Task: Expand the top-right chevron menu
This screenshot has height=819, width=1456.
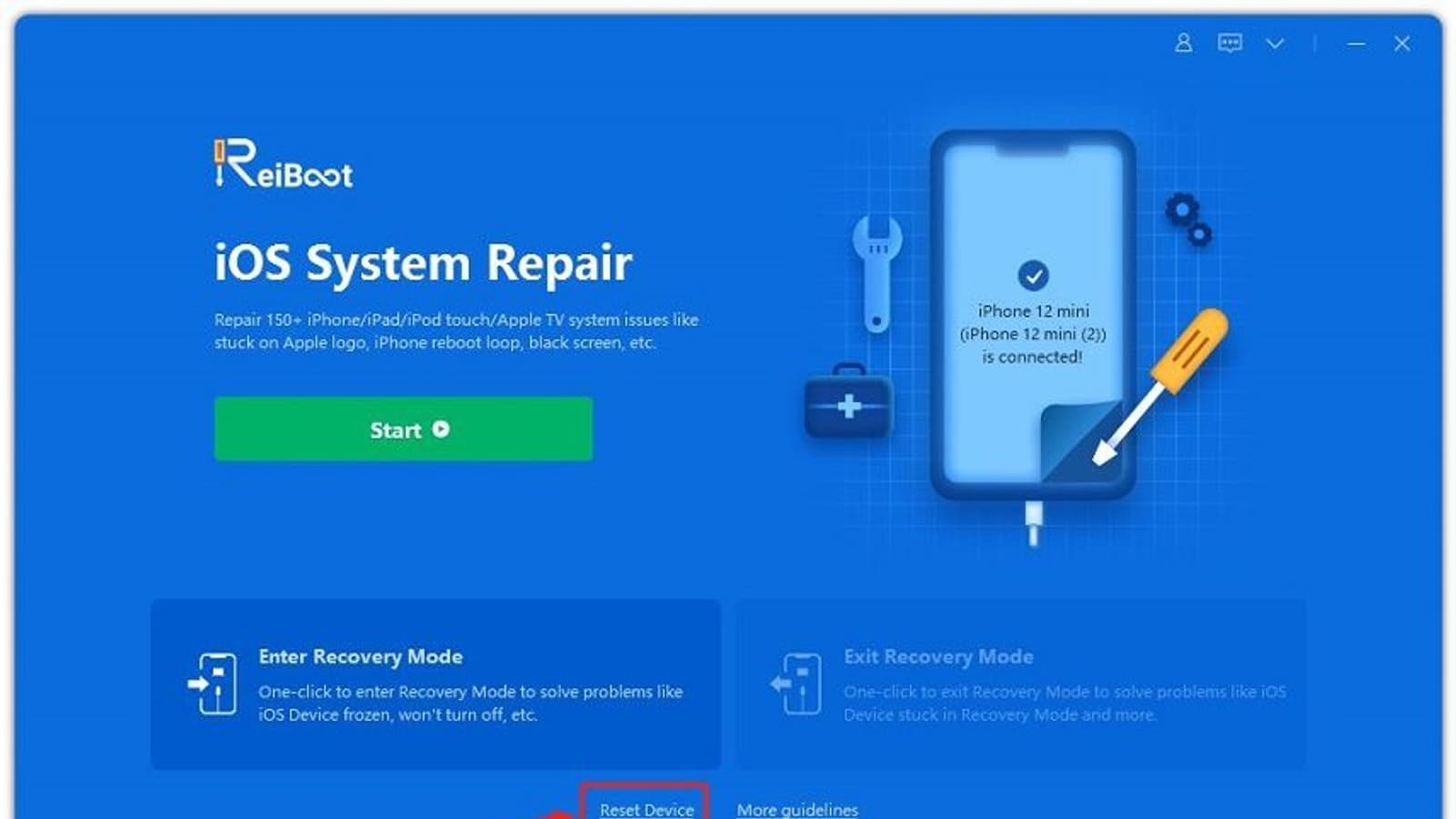Action: 1275,43
